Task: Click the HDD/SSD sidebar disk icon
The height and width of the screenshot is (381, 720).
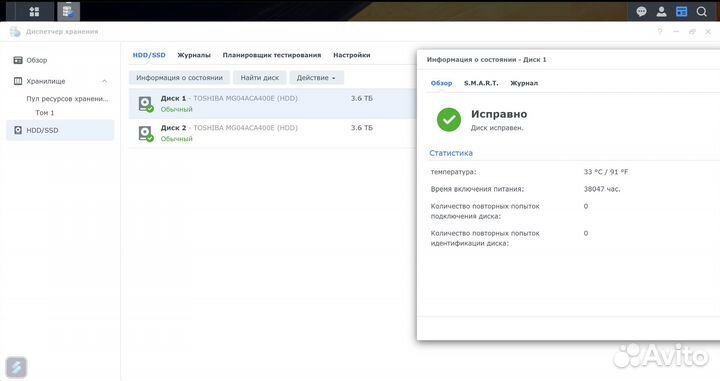Action: coord(18,130)
